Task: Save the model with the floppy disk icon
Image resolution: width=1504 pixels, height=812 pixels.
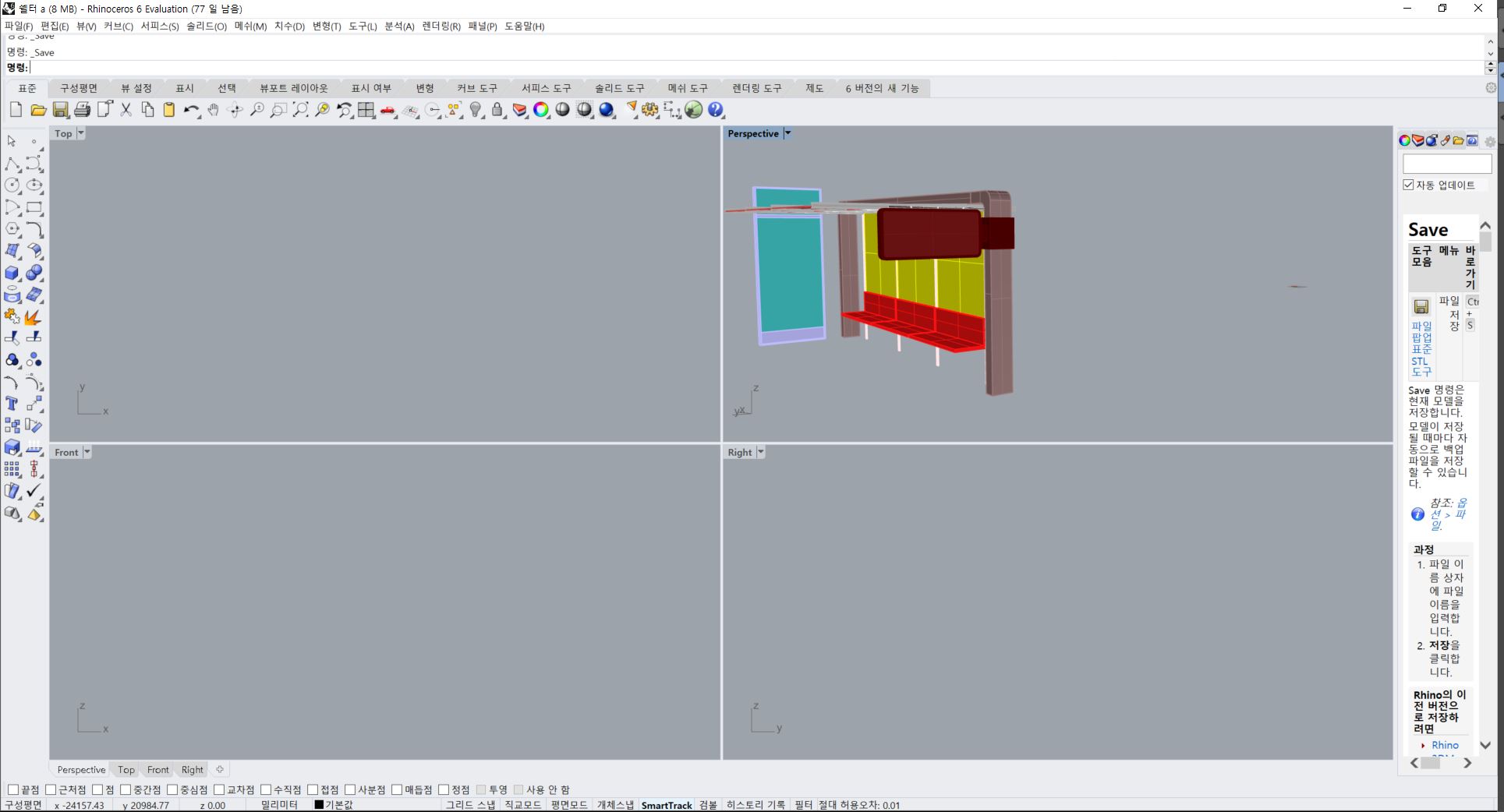Action: pos(60,110)
